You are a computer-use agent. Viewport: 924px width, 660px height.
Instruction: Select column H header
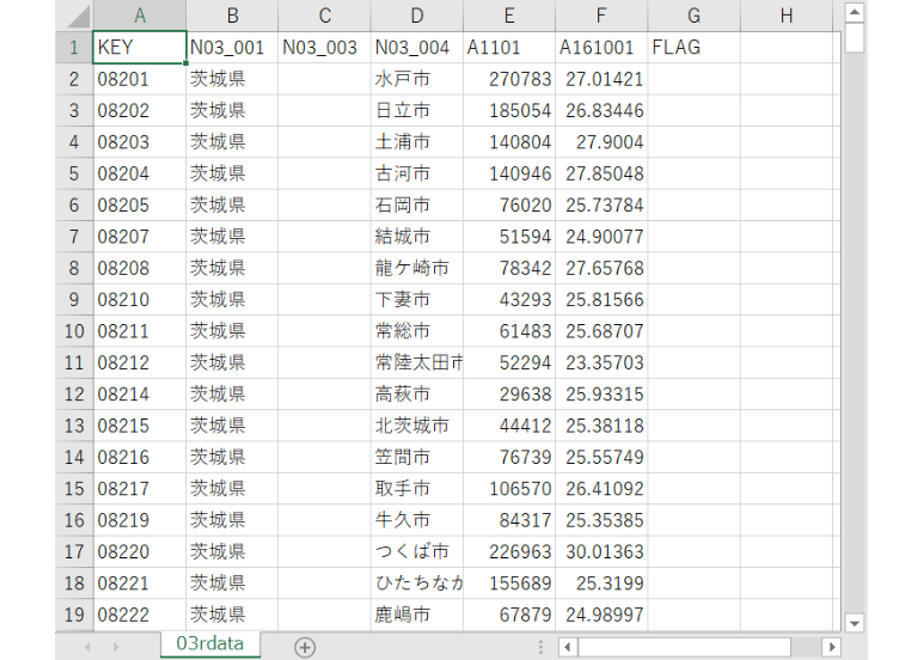786,16
